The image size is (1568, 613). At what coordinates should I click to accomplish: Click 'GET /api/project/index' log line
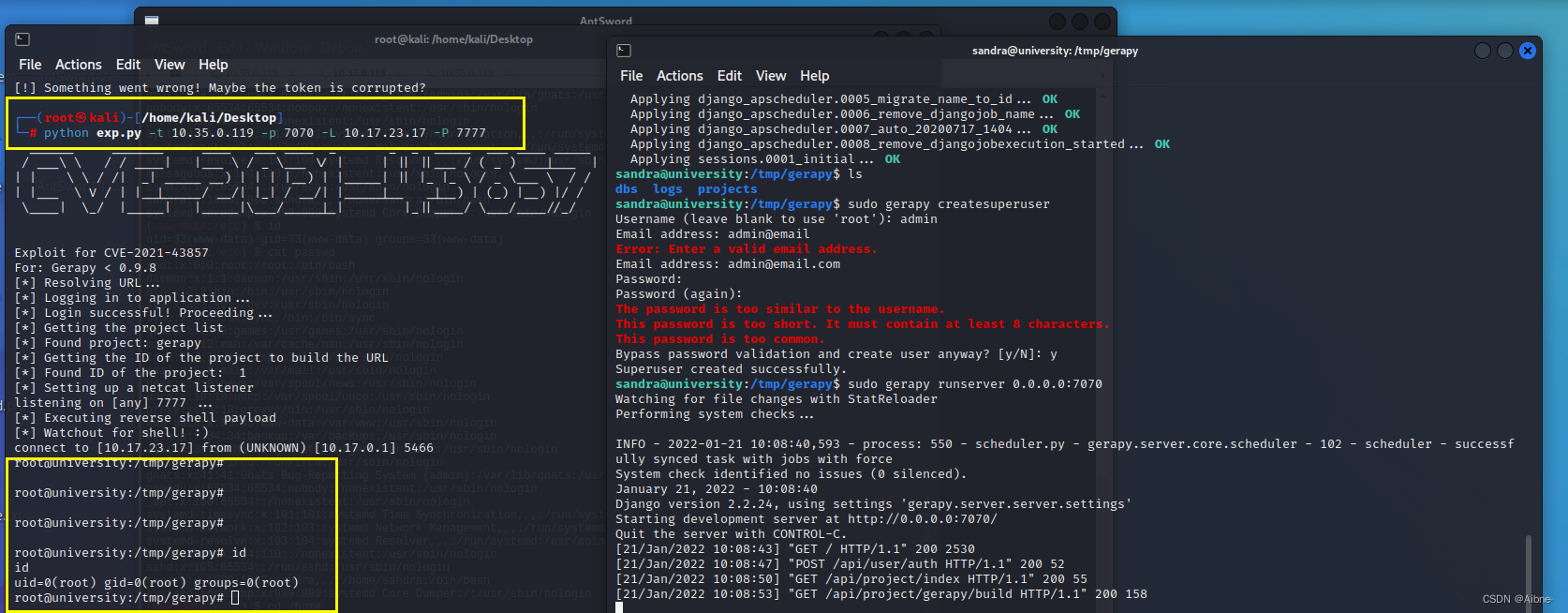coord(851,579)
